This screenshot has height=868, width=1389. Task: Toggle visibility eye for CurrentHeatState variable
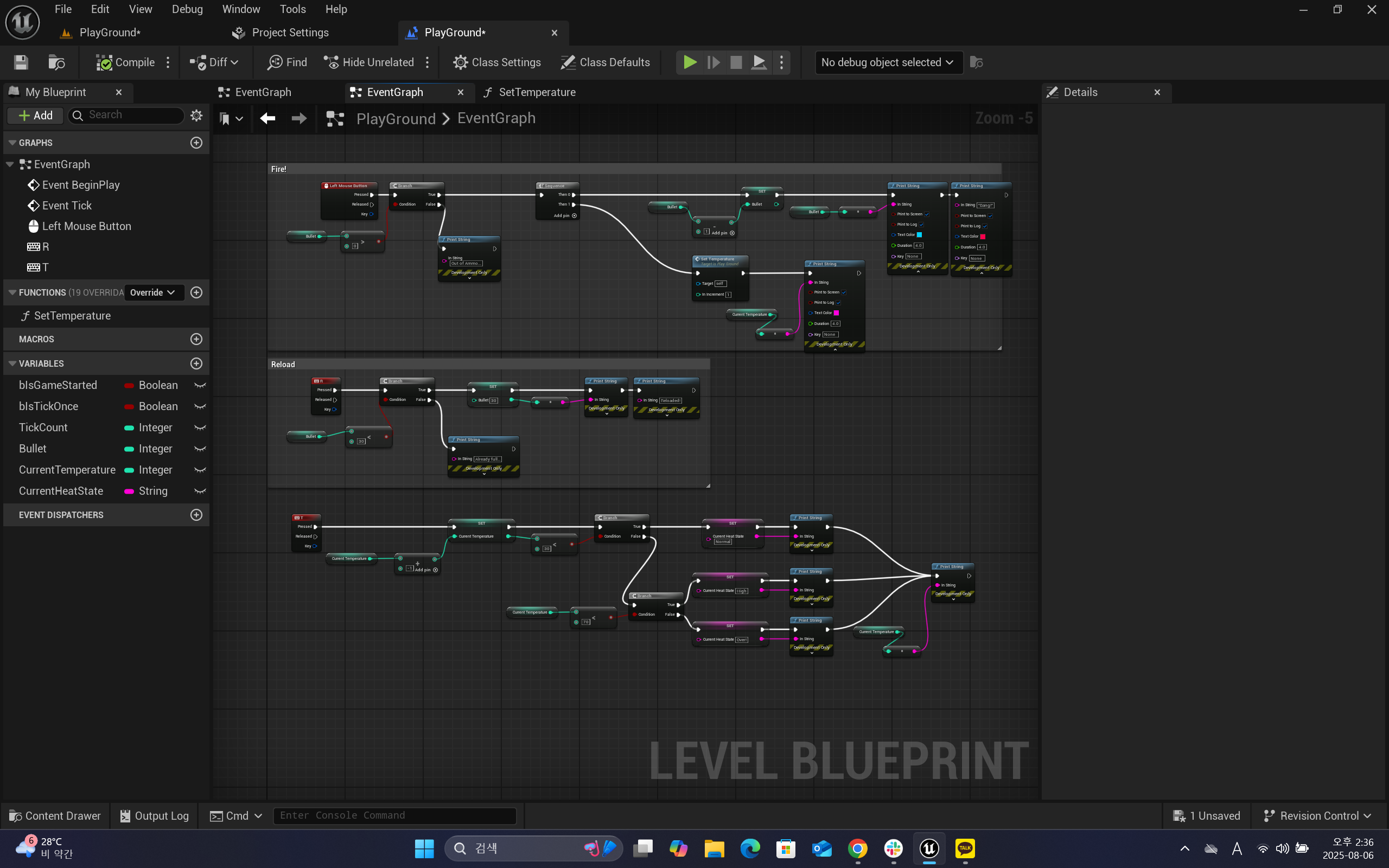(200, 491)
